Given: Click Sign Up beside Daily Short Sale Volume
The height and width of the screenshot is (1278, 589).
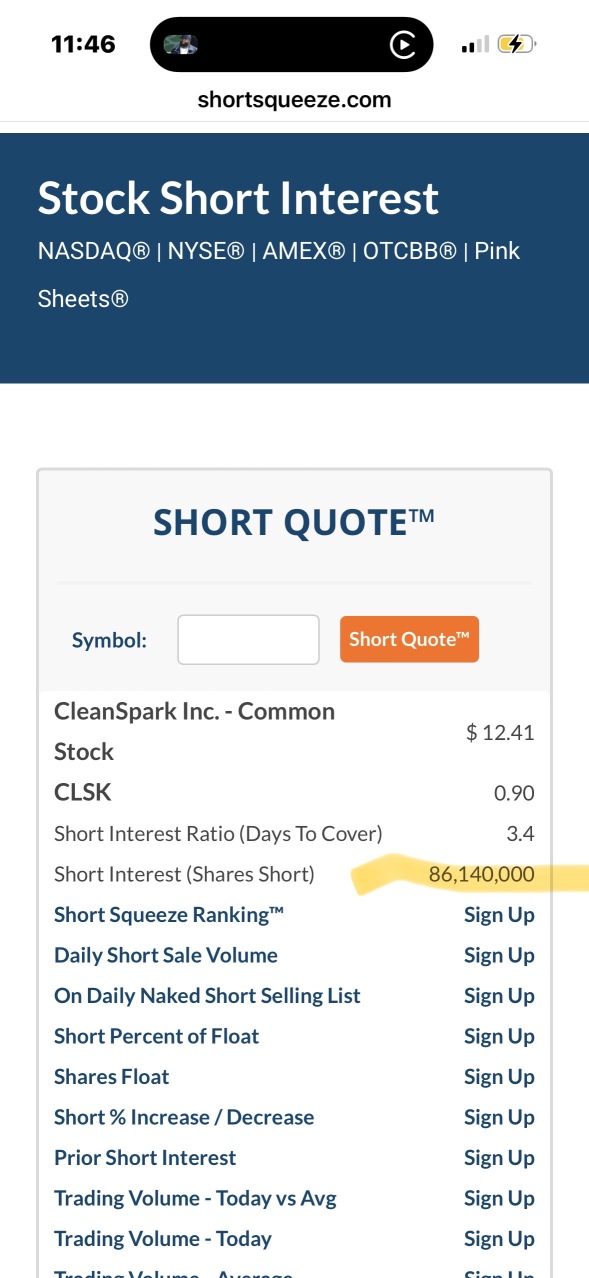Looking at the screenshot, I should coord(499,955).
